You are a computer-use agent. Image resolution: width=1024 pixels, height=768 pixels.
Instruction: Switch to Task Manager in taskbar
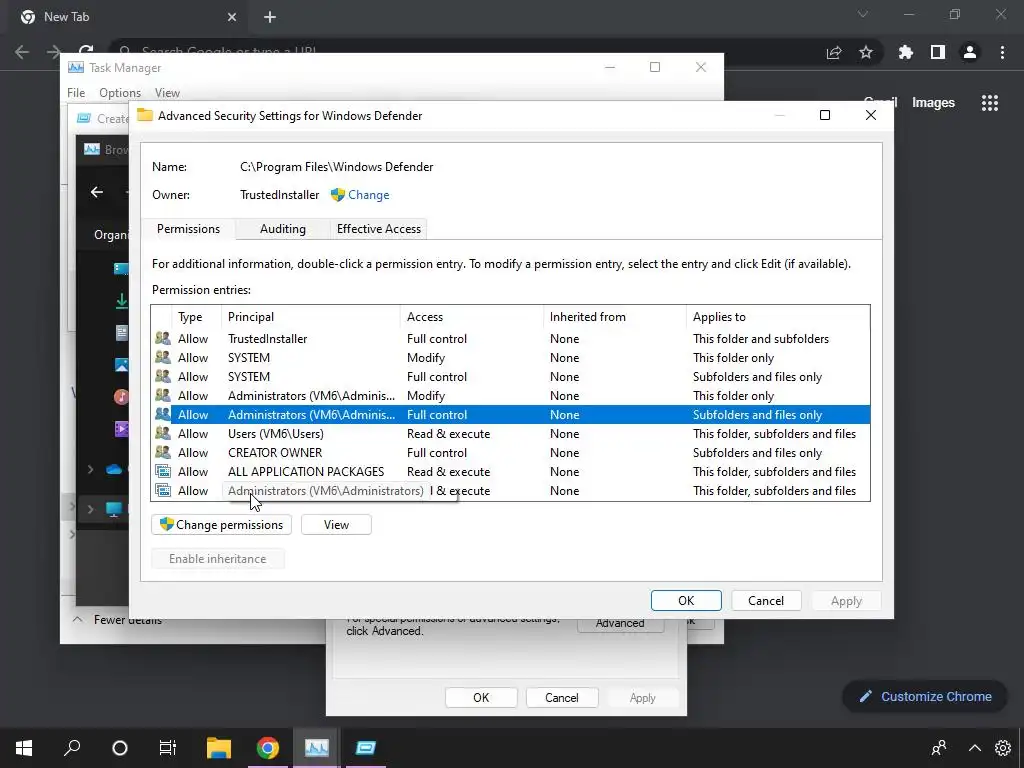(x=317, y=748)
